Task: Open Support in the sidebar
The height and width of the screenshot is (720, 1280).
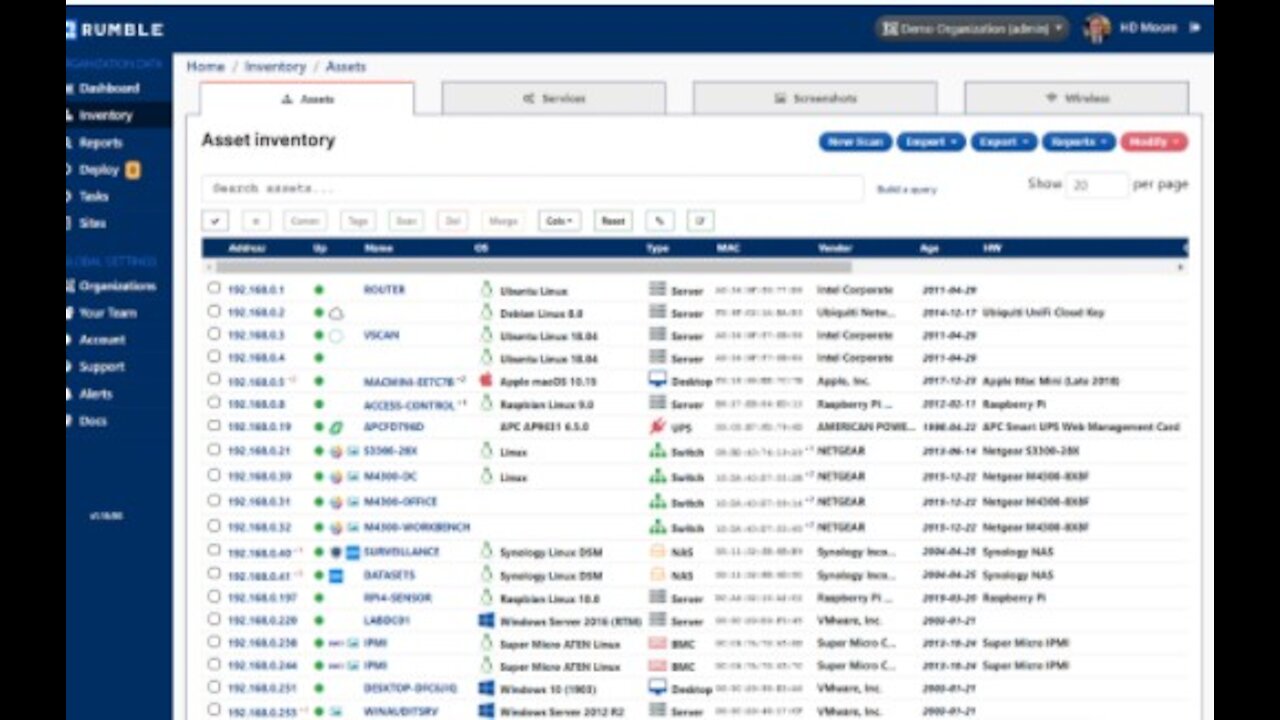Action: tap(102, 367)
